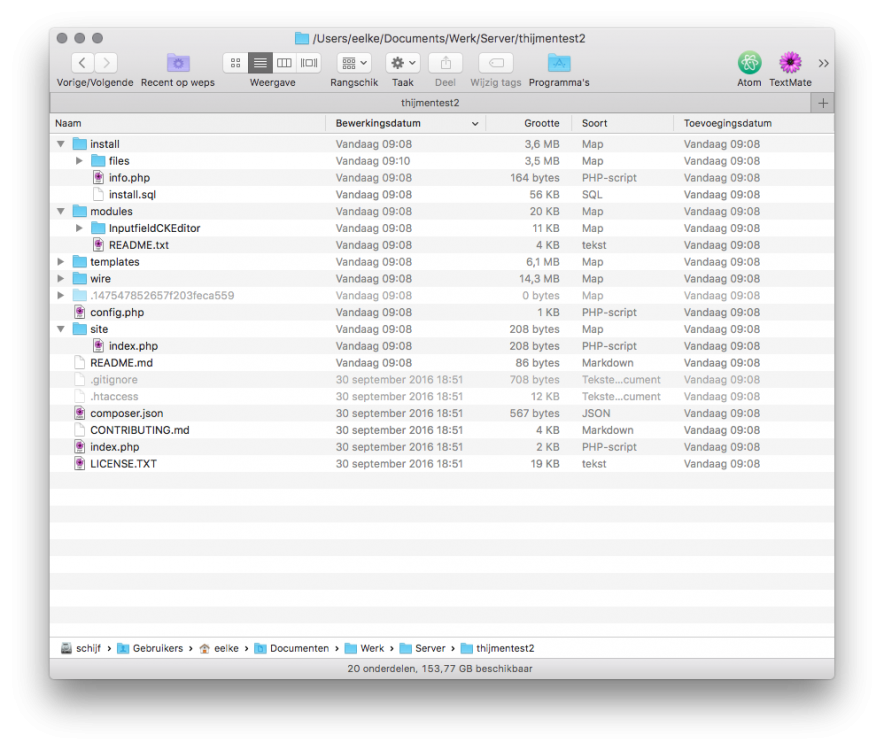The height and width of the screenshot is (750, 884).
Task: Click the back navigation arrow
Action: tap(83, 63)
